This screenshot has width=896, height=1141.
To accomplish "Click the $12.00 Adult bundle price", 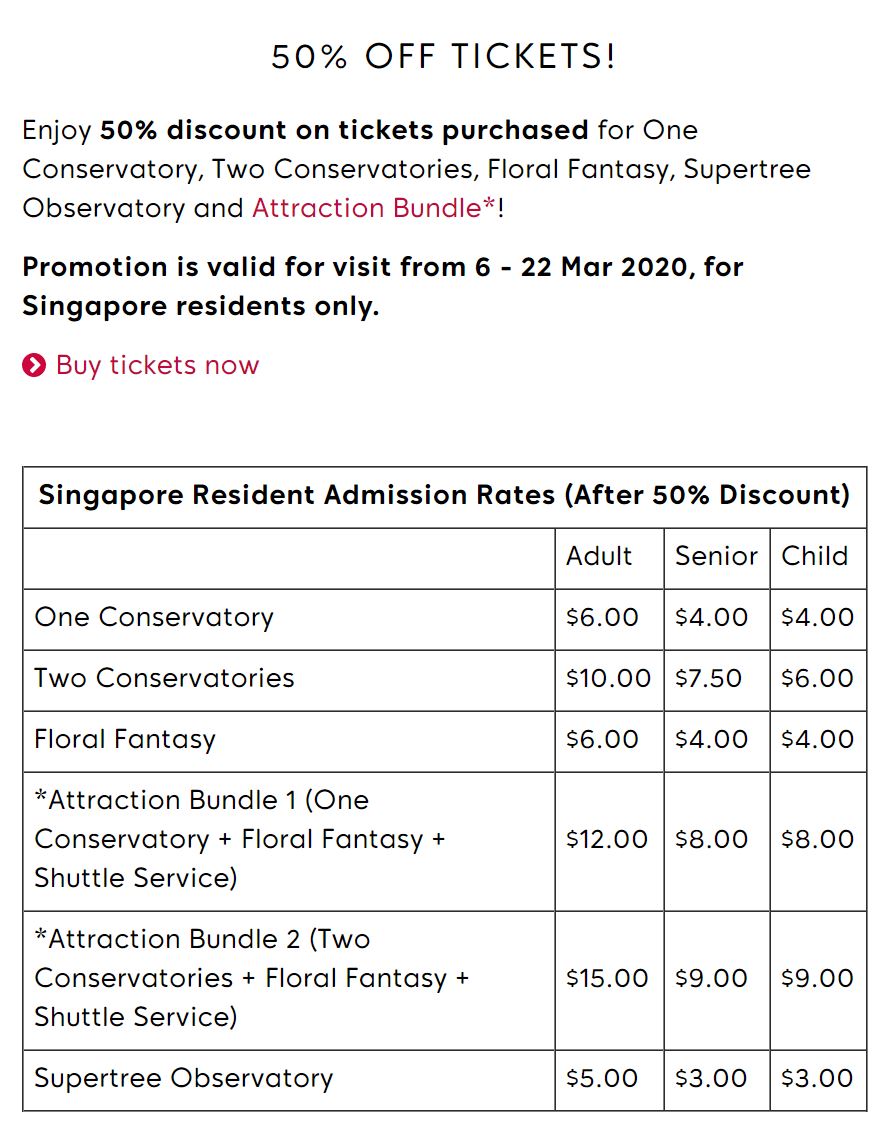I will [x=607, y=839].
